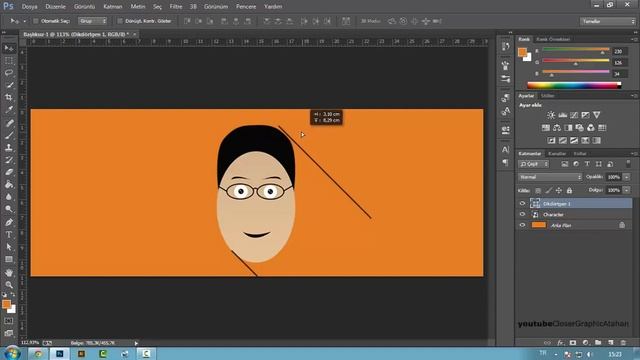Image resolution: width=640 pixels, height=360 pixels.
Task: Open the Normal blend mode dropdown
Action: click(550, 177)
